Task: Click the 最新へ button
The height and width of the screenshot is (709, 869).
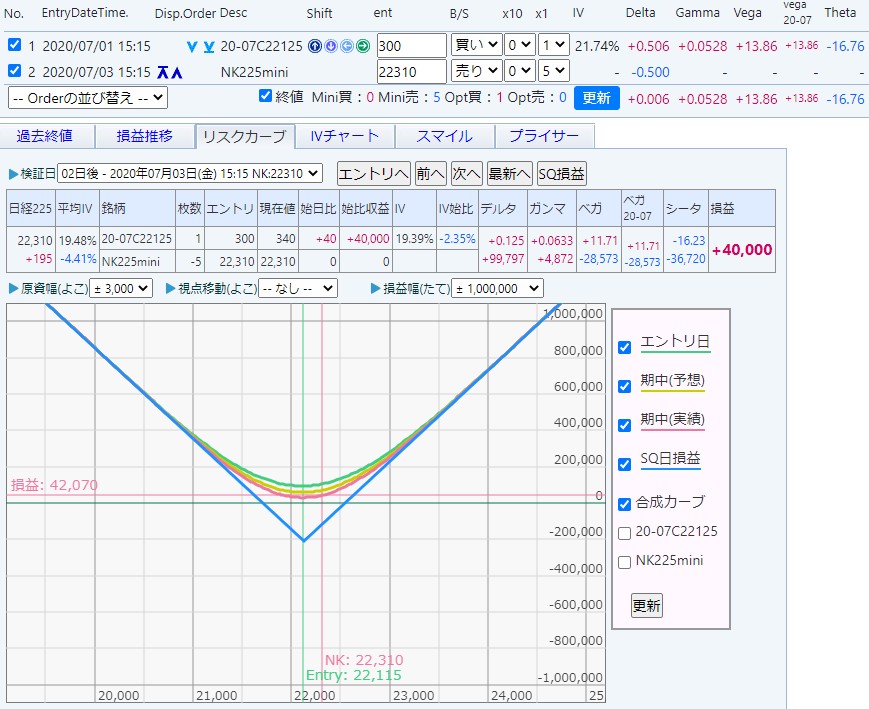Action: click(509, 174)
